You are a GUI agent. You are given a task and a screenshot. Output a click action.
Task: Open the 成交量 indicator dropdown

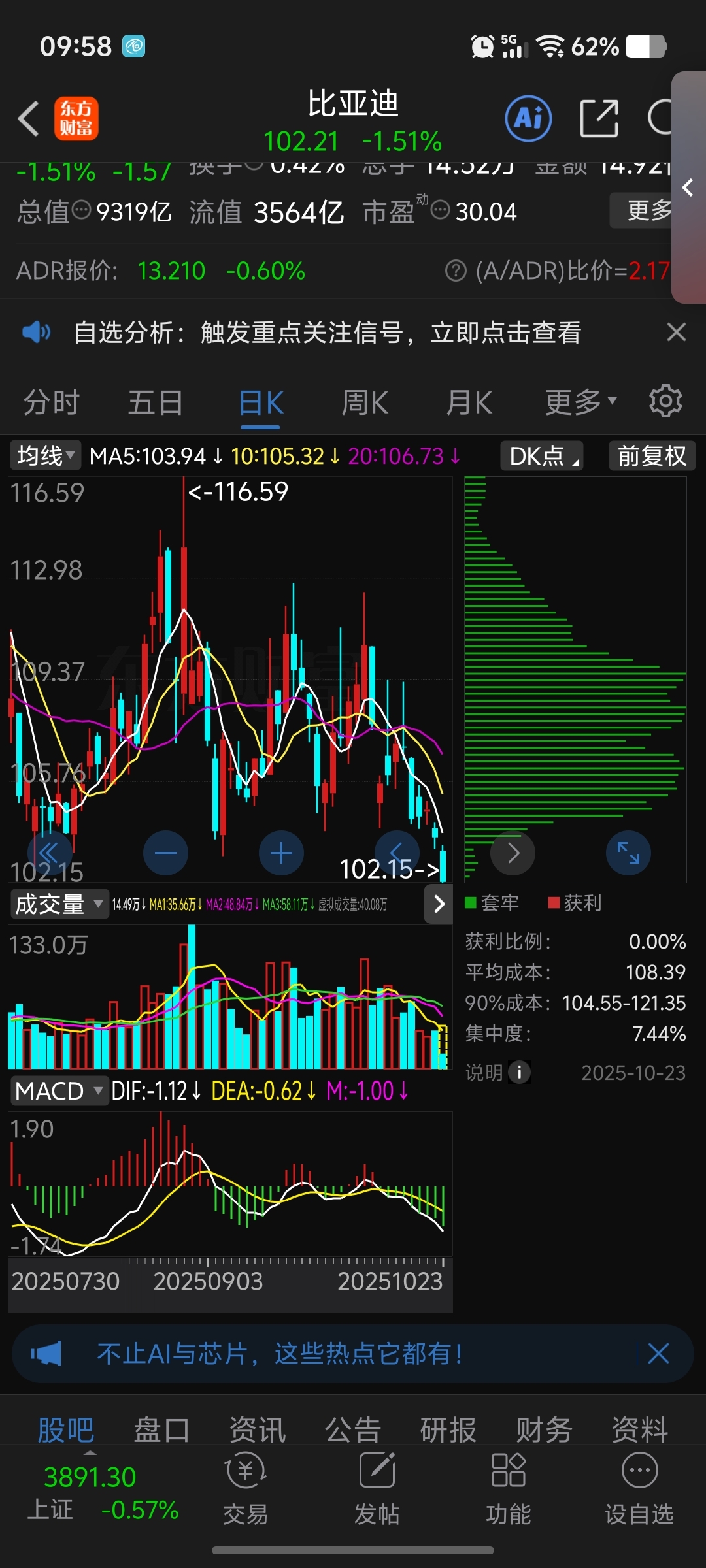(x=59, y=904)
